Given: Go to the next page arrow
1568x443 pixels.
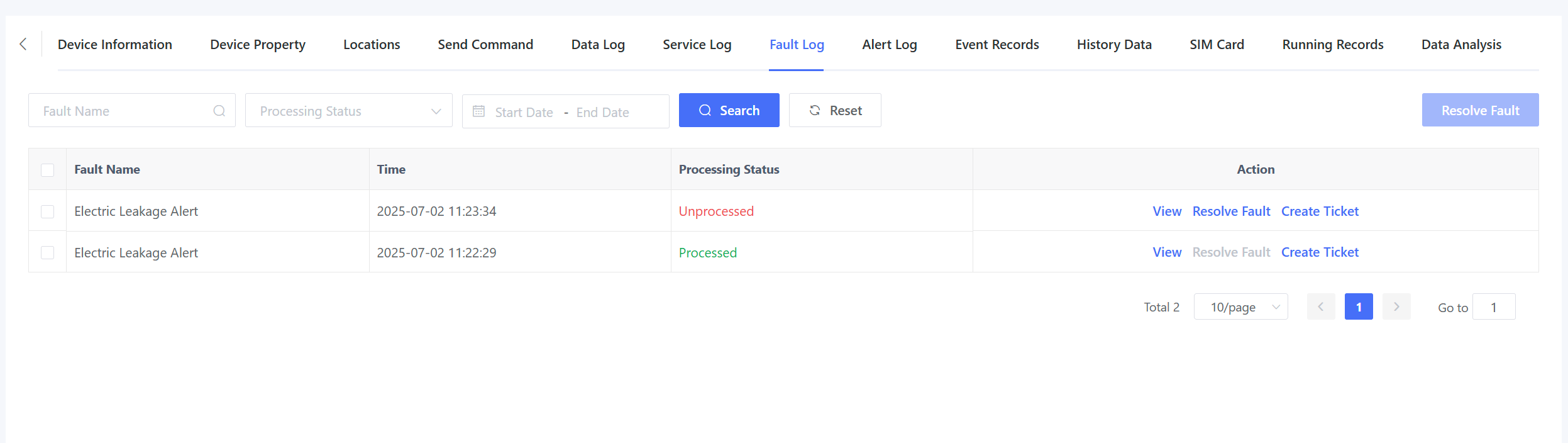Looking at the screenshot, I should [x=1396, y=307].
